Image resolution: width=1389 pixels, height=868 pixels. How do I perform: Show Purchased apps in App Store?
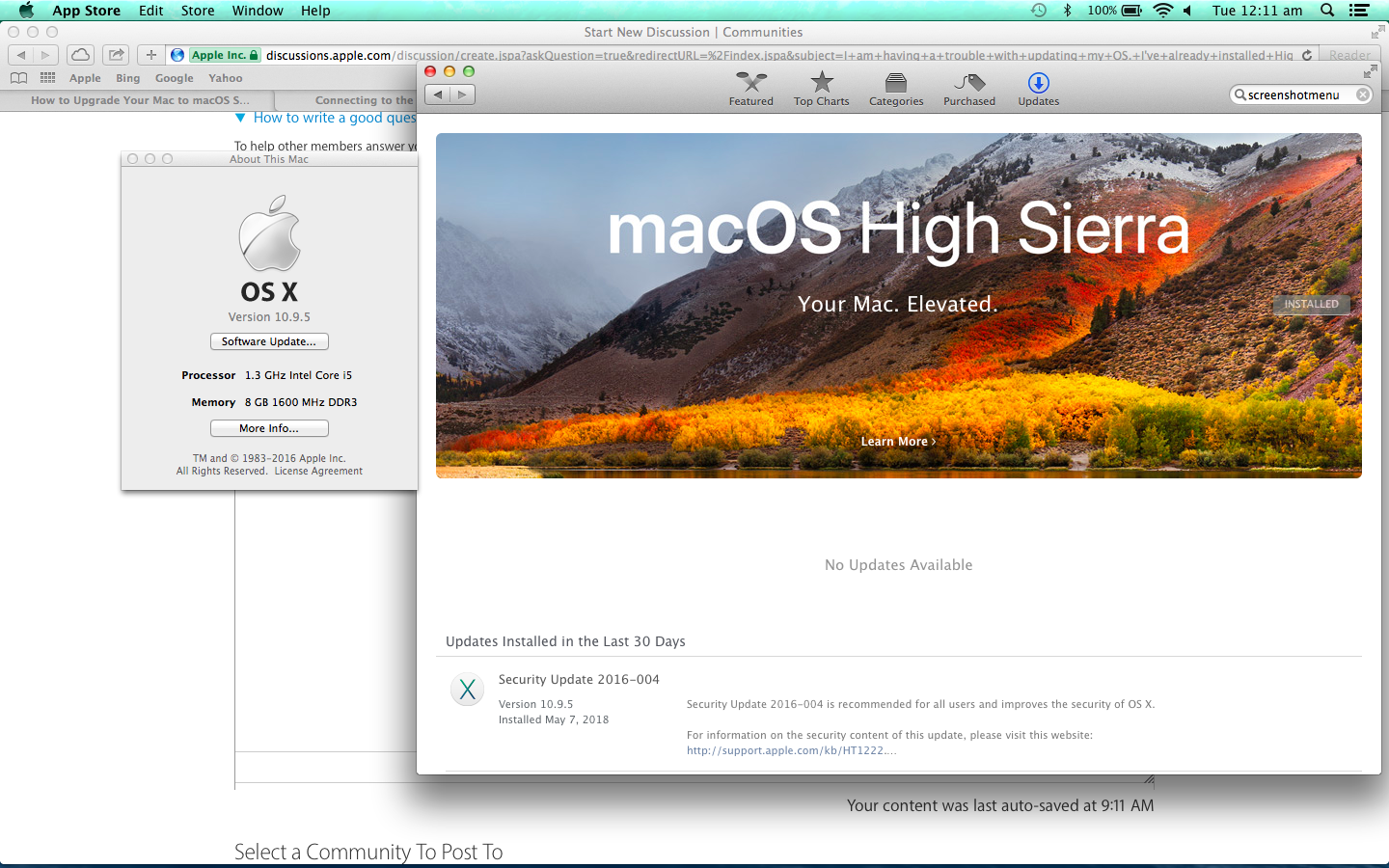[x=968, y=89]
